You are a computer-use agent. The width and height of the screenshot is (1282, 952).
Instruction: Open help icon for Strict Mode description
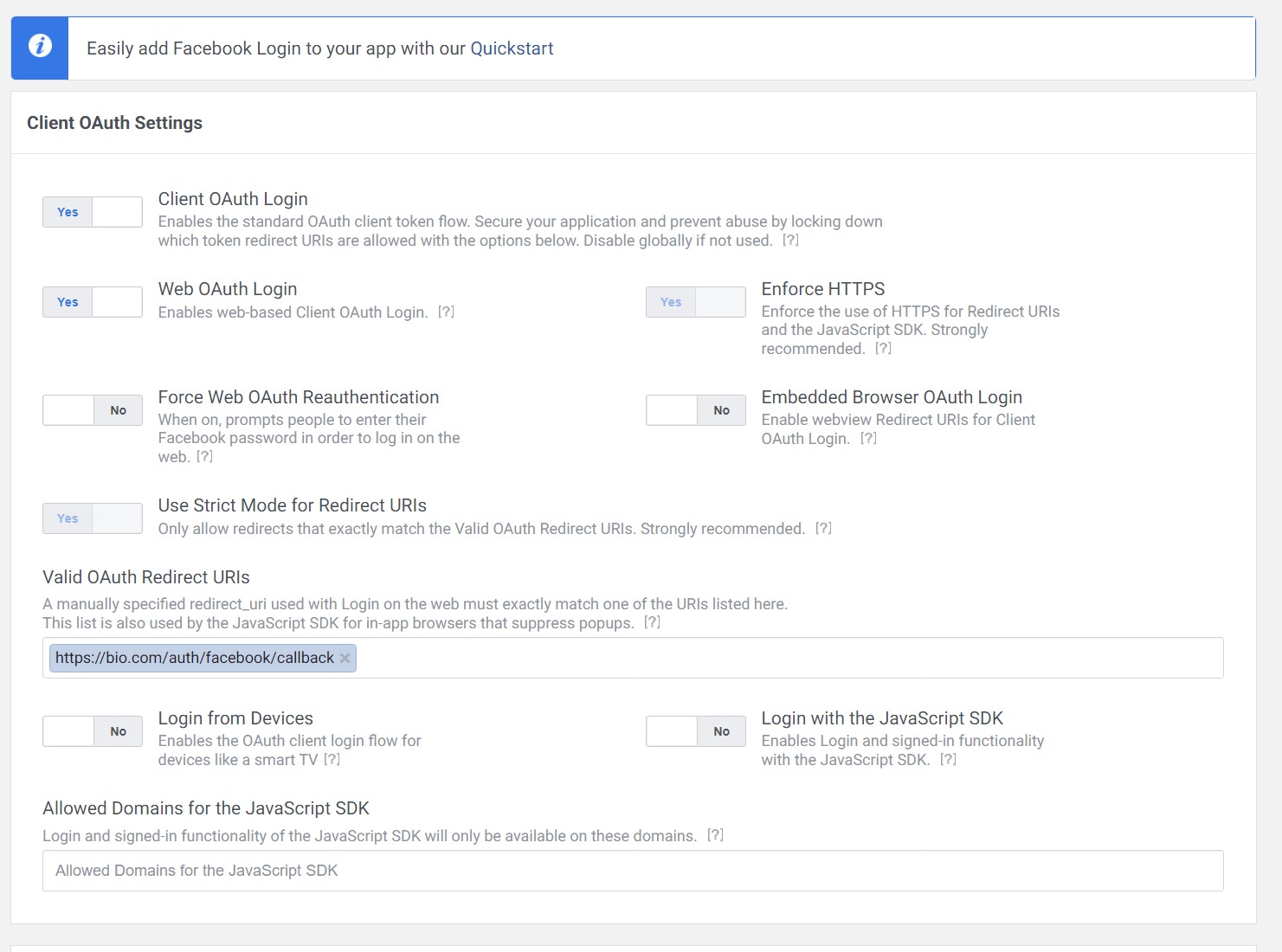[x=823, y=528]
